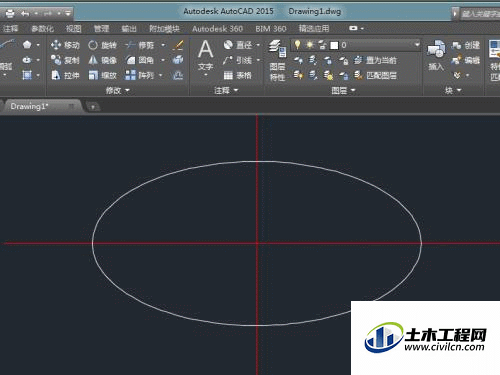Expand the Annotation (注释) panel below Text
Viewport: 500px width, 375px height.
[x=226, y=90]
